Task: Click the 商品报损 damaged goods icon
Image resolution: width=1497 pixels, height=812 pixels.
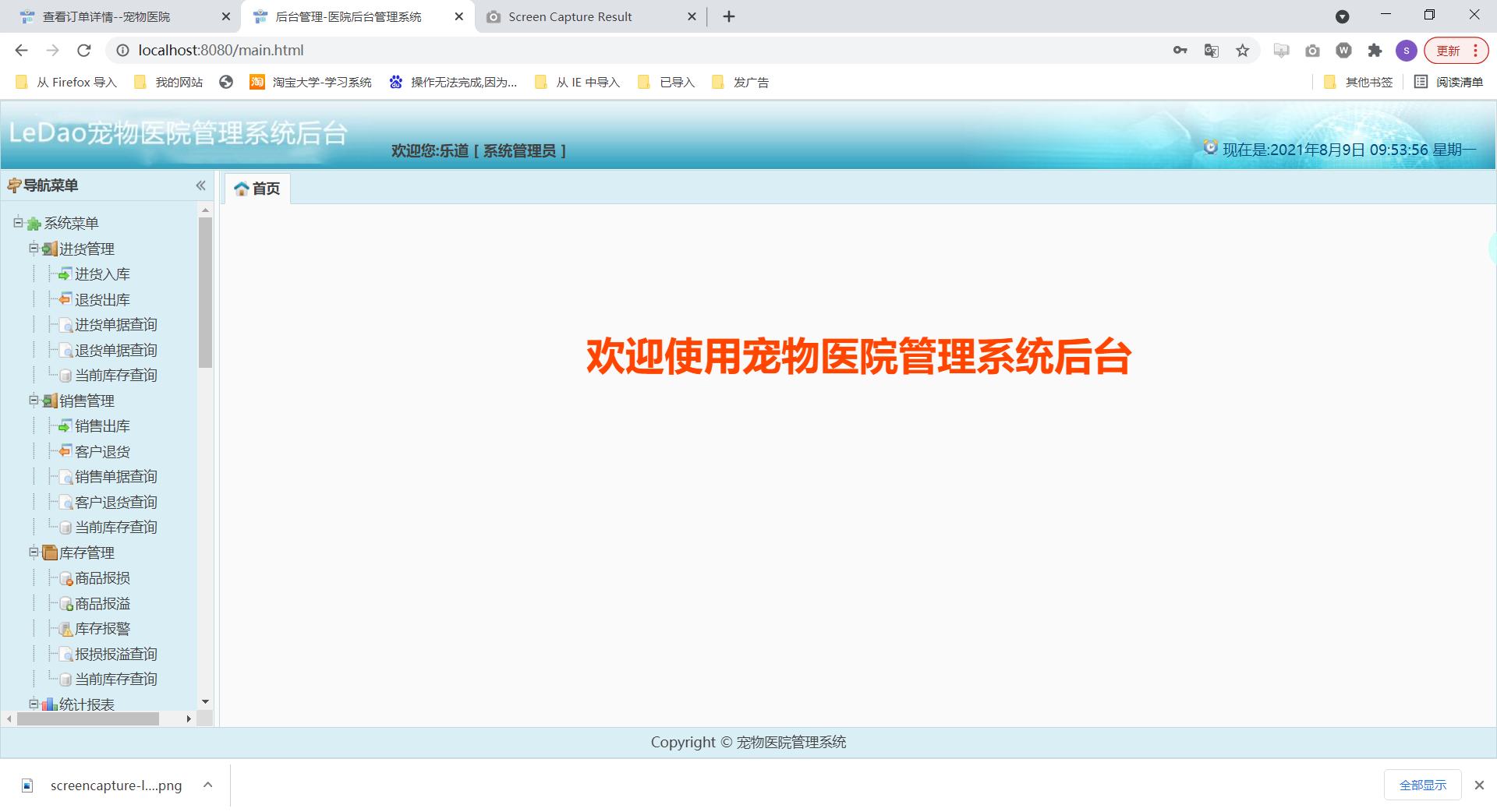Action: pos(65,577)
